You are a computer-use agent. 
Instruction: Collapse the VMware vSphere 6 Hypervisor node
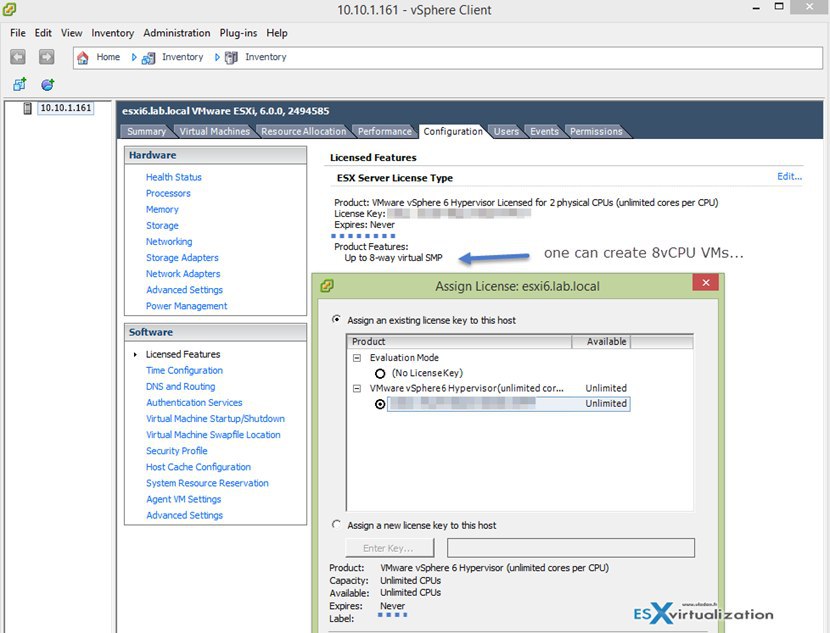[357, 388]
